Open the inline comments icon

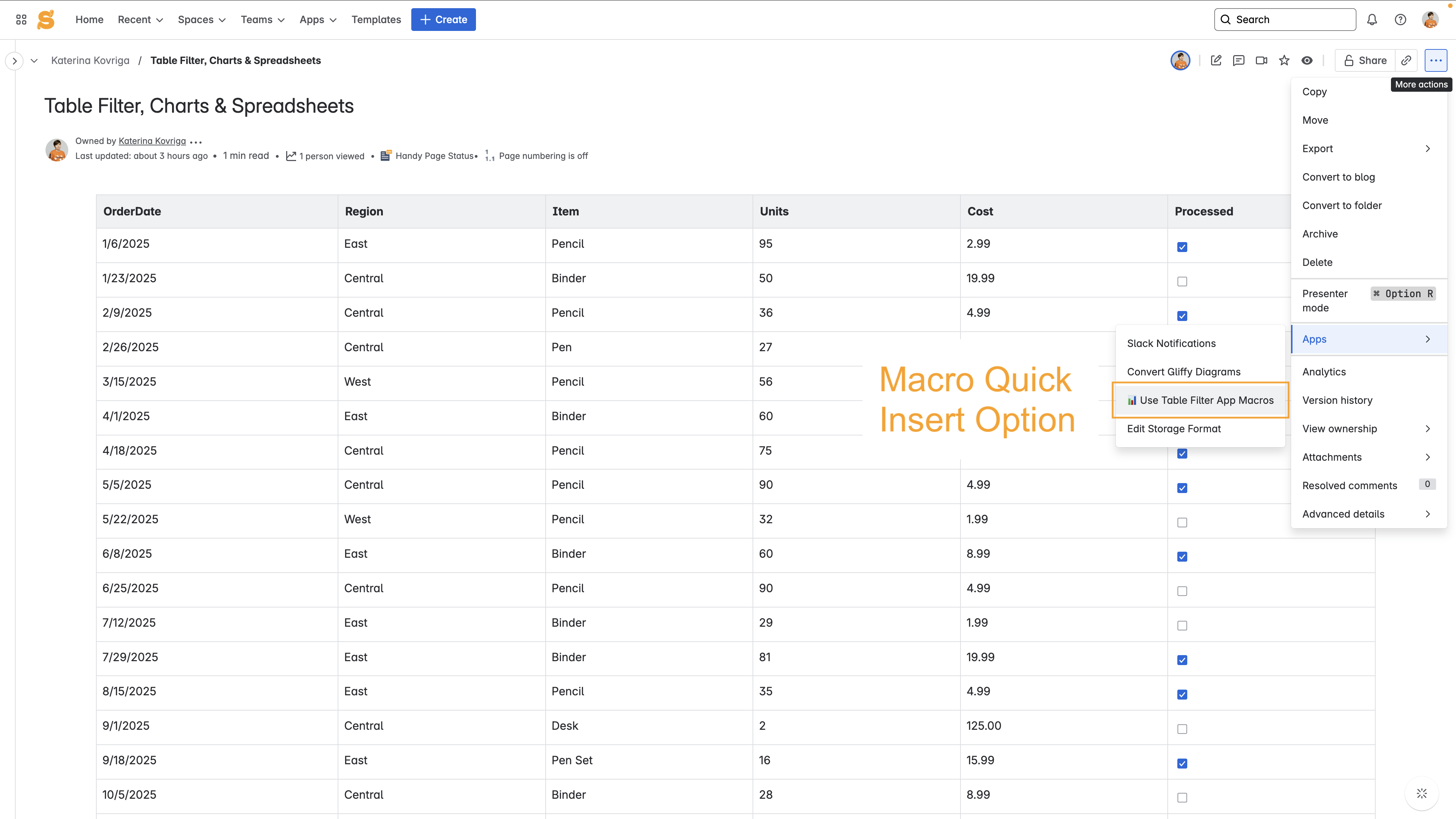1238,60
